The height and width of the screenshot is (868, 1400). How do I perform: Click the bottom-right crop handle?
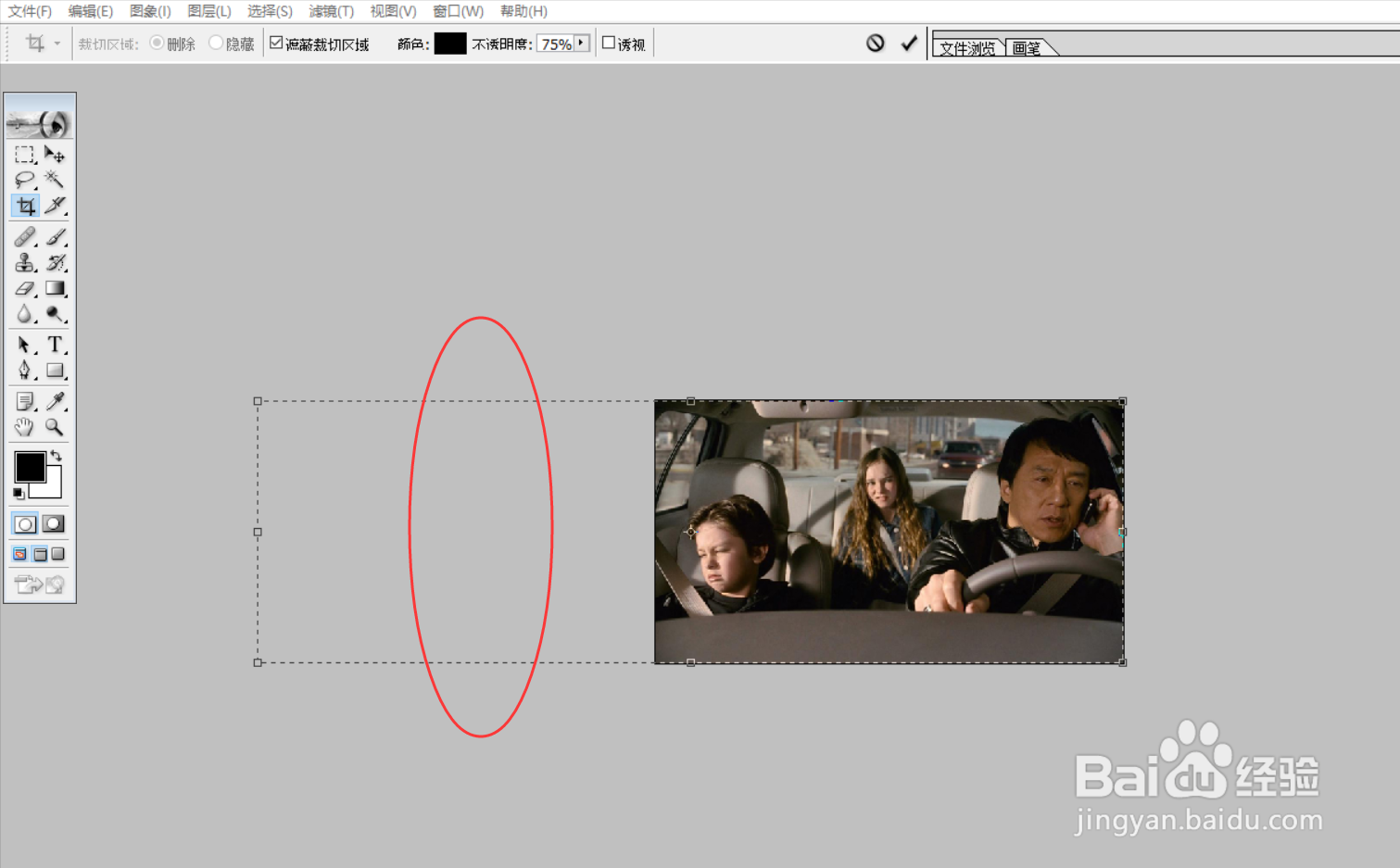[x=1123, y=662]
